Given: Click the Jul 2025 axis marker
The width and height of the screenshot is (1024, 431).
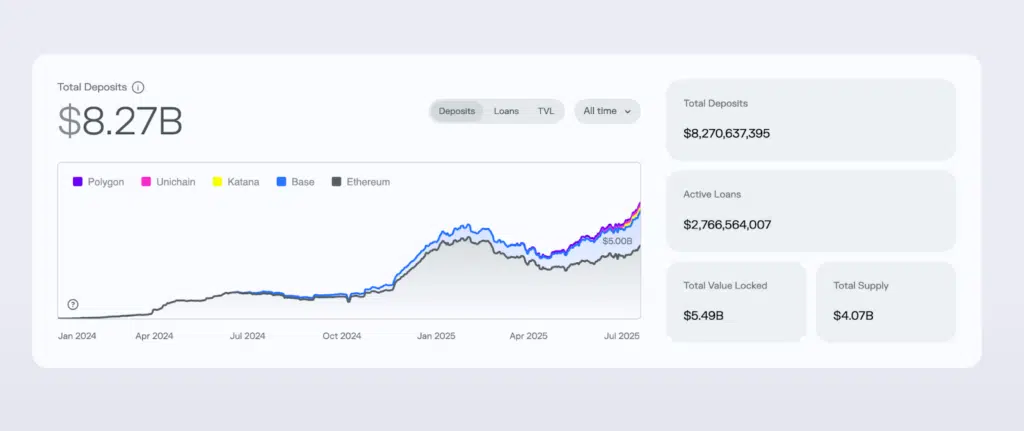Looking at the screenshot, I should coord(620,337).
